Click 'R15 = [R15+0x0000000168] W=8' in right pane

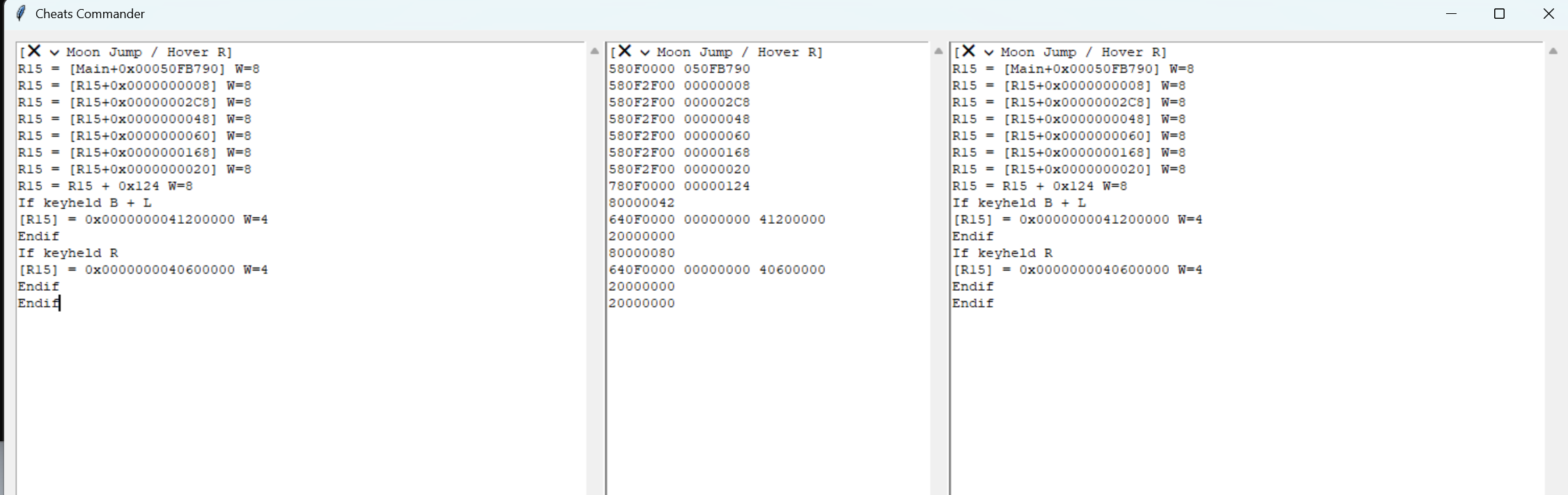pos(1069,153)
